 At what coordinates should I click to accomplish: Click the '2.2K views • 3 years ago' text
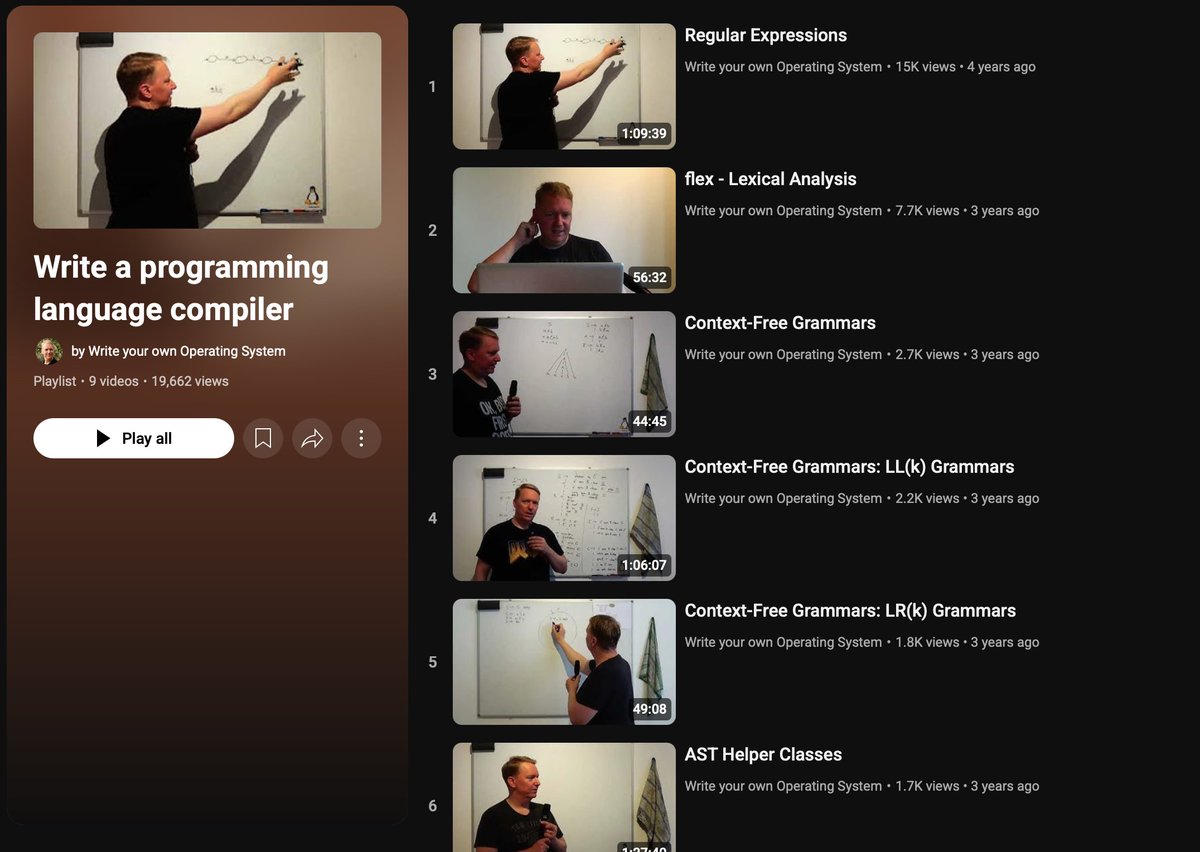(x=967, y=499)
